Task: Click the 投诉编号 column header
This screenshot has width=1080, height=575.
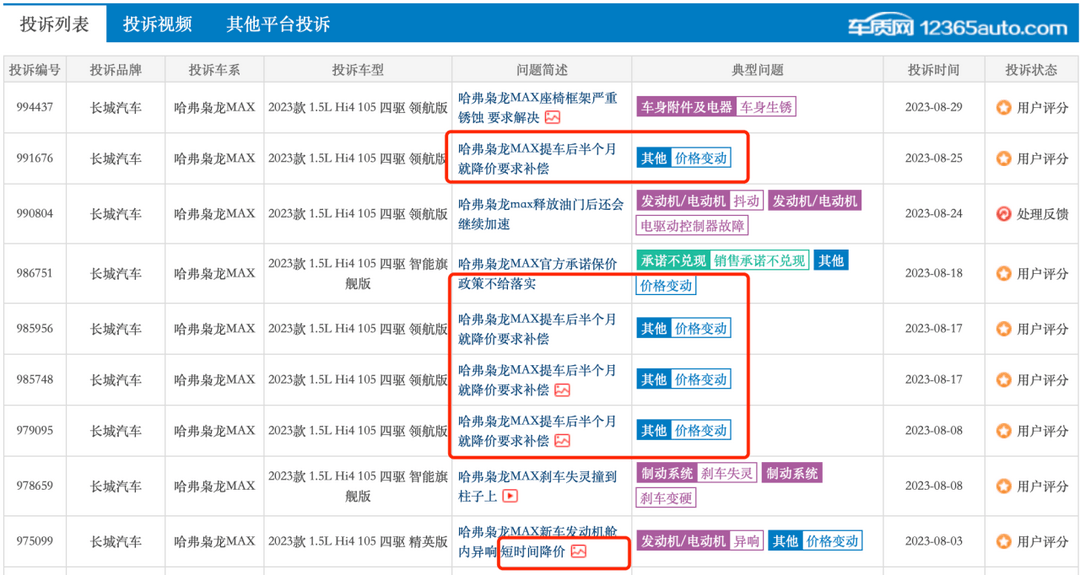Action: coord(34,70)
